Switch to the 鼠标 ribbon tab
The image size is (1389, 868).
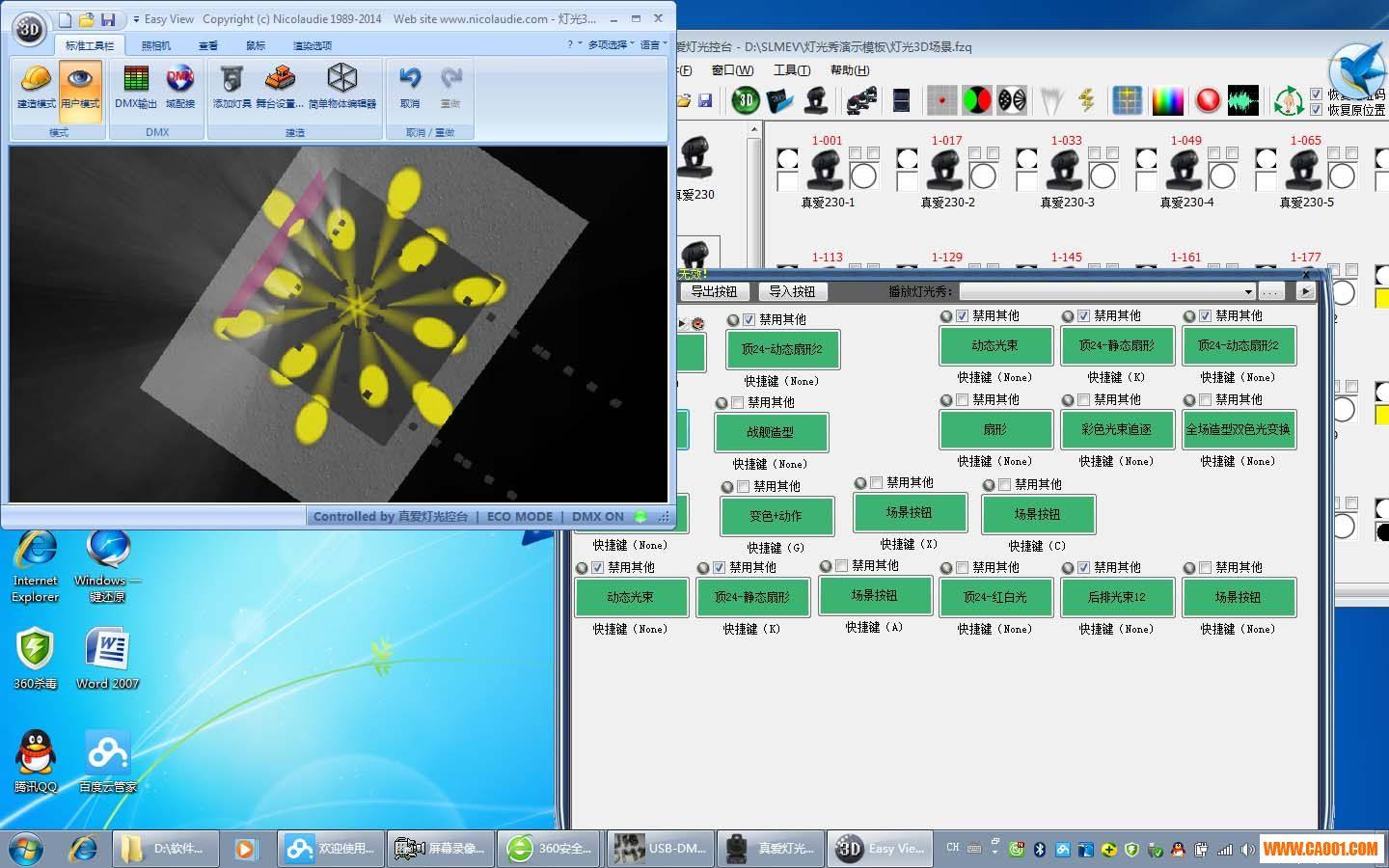(x=256, y=45)
